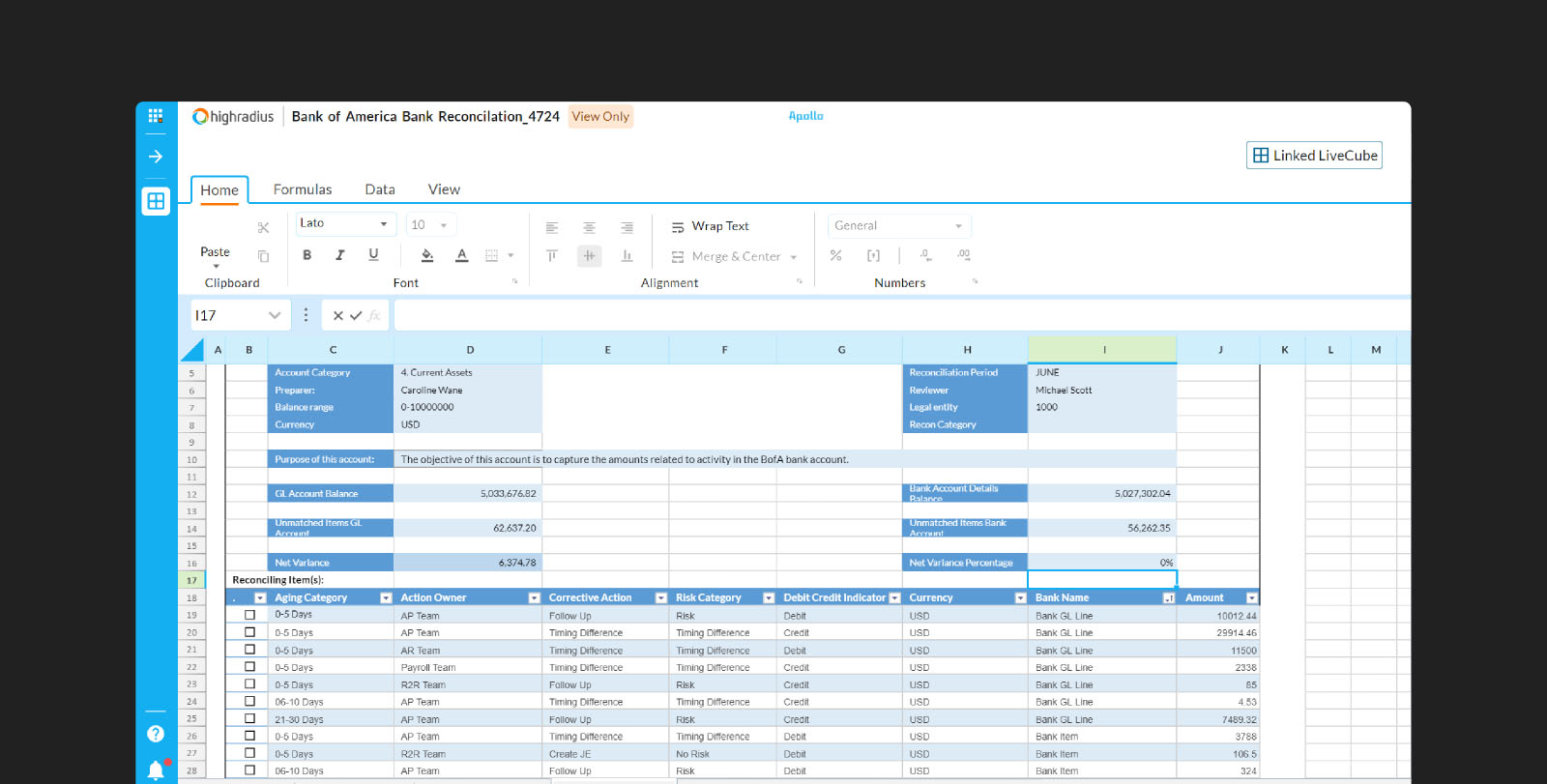This screenshot has width=1547, height=784.
Task: Switch to the Home ribbon tab
Action: [219, 190]
